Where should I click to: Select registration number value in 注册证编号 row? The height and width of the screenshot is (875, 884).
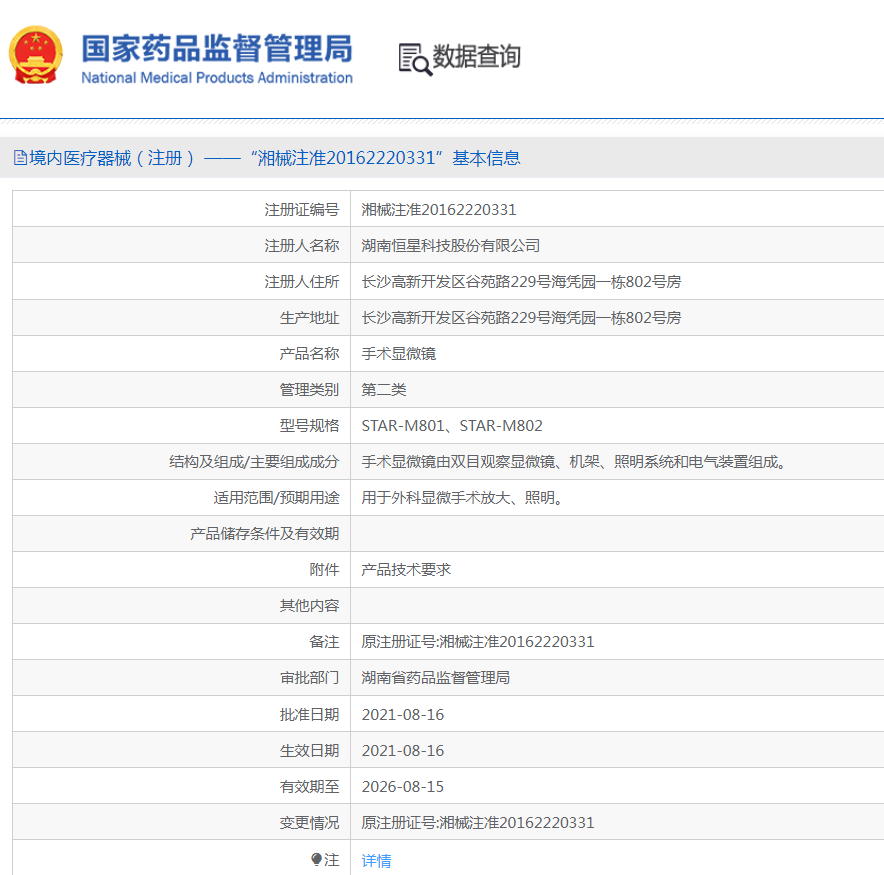[x=439, y=210]
